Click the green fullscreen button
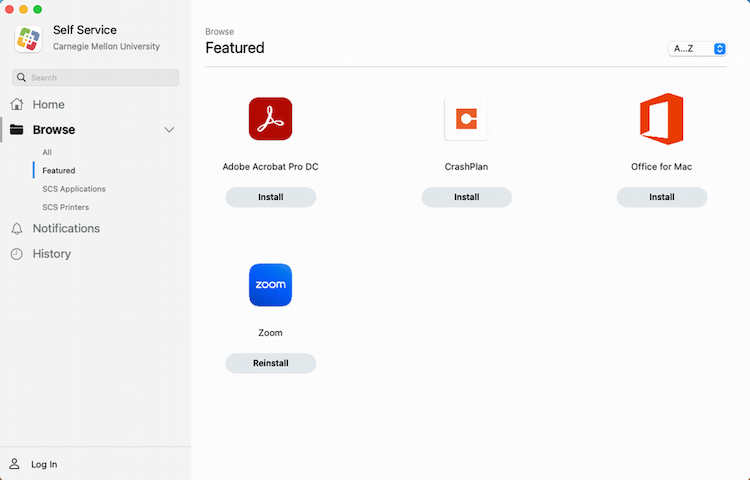 coord(37,9)
